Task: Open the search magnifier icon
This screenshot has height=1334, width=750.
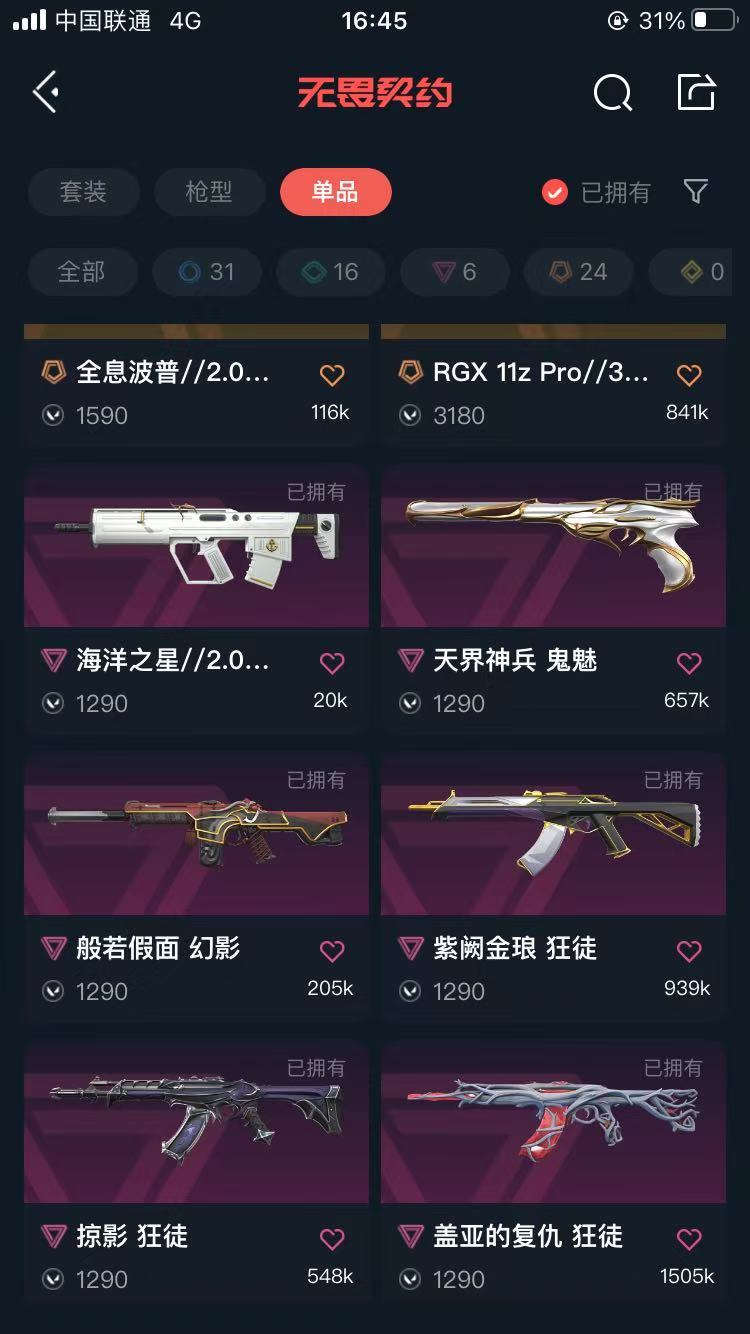Action: tap(613, 93)
